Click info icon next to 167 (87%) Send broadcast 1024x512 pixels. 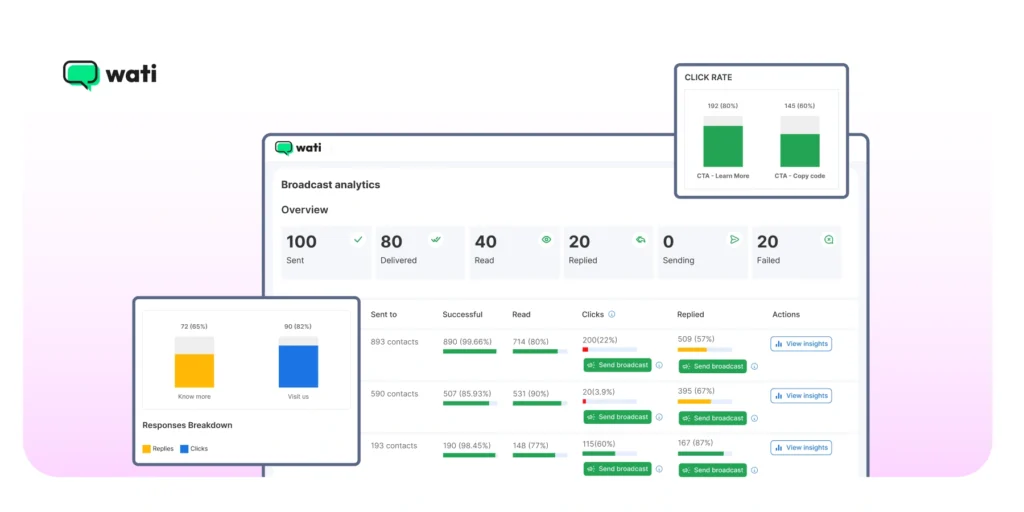(754, 470)
